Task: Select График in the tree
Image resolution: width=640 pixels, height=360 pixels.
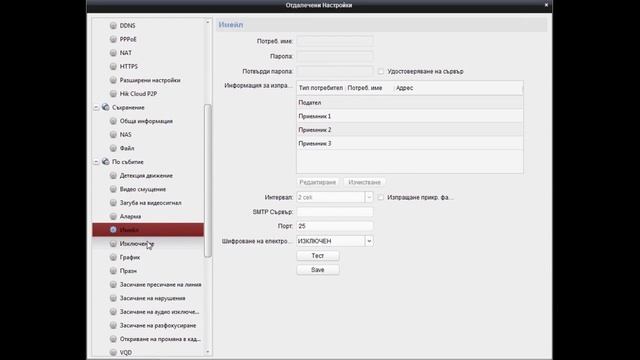Action: [x=130, y=257]
